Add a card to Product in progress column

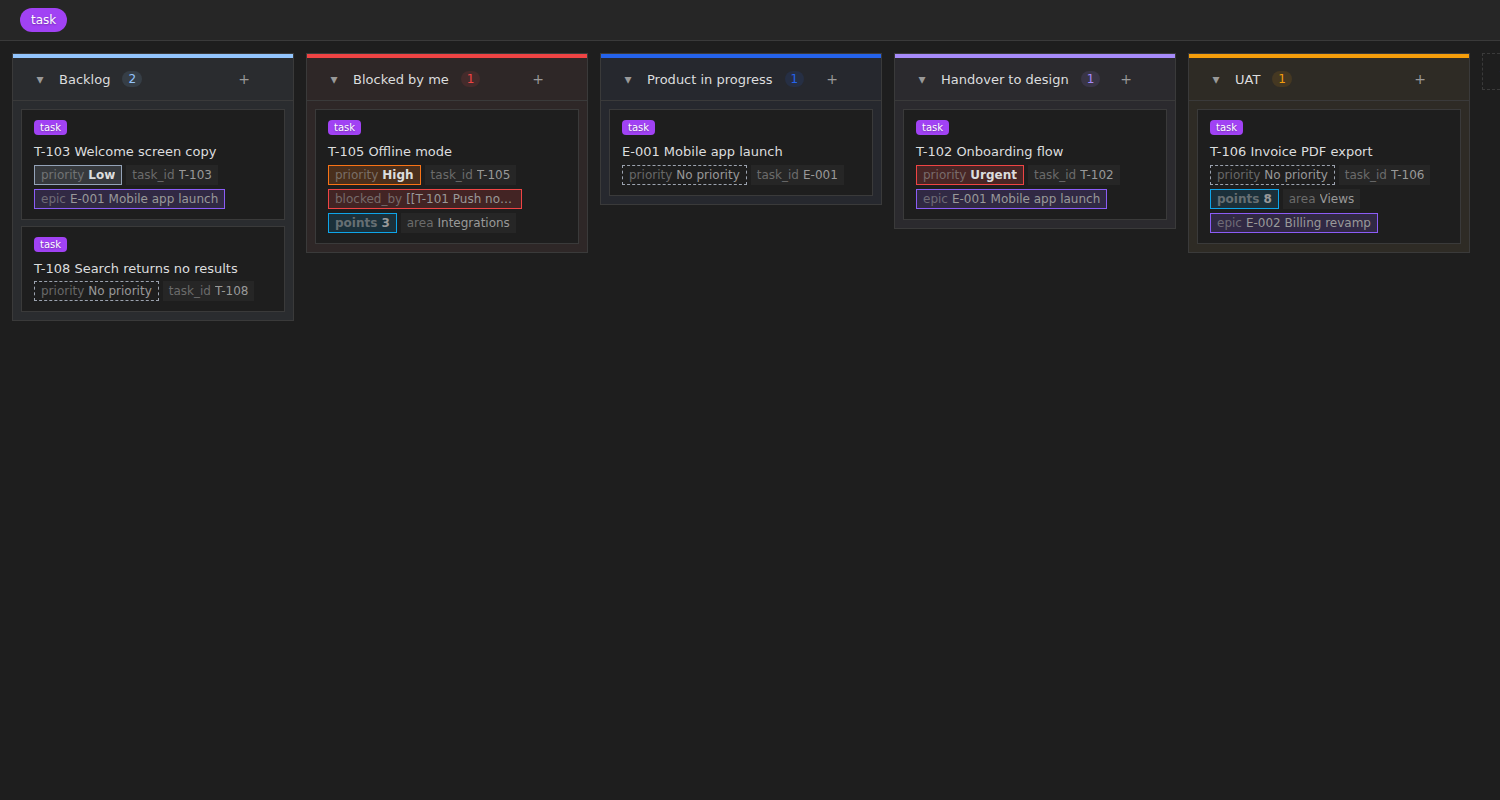[x=832, y=80]
